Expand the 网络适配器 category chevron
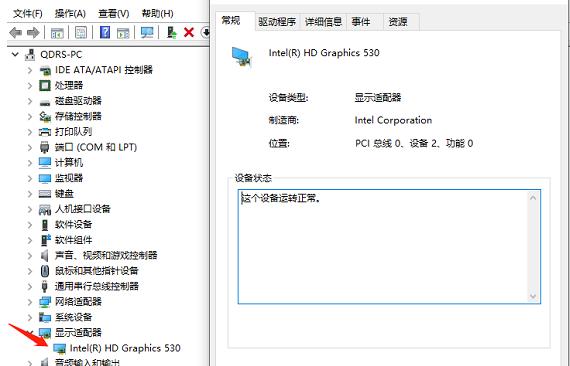 [30, 302]
